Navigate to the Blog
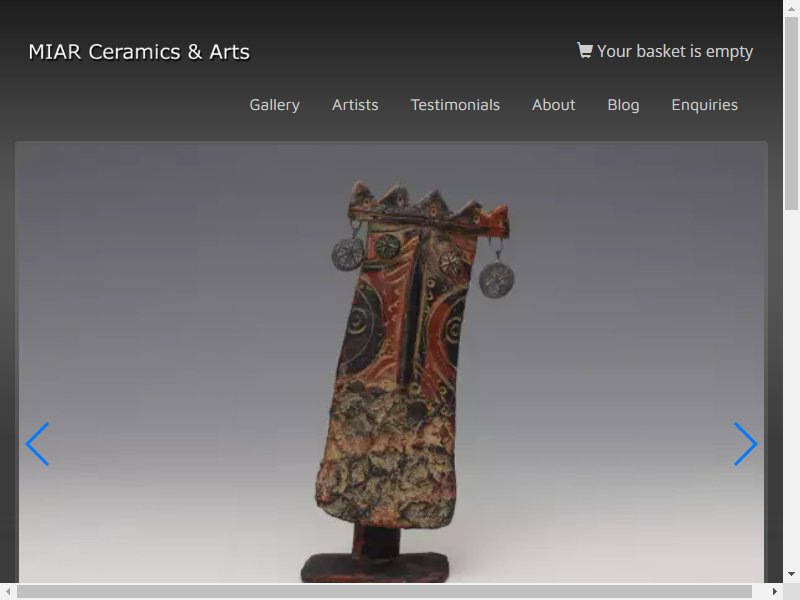Image resolution: width=800 pixels, height=600 pixels. (623, 105)
